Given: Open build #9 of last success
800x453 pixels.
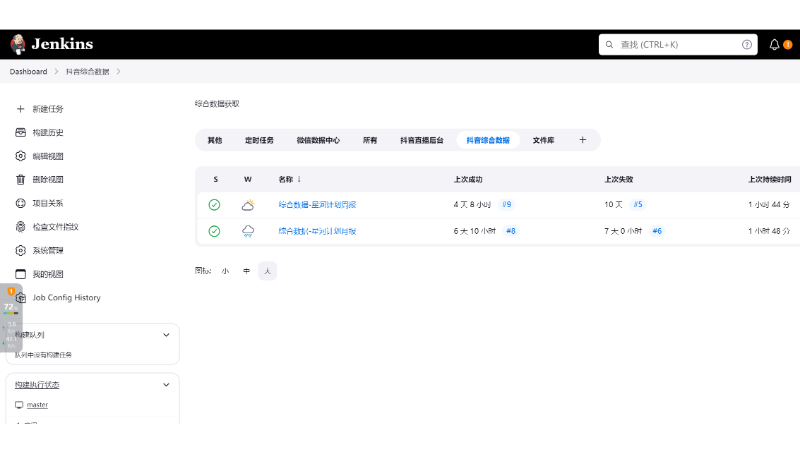Looking at the screenshot, I should tap(507, 204).
